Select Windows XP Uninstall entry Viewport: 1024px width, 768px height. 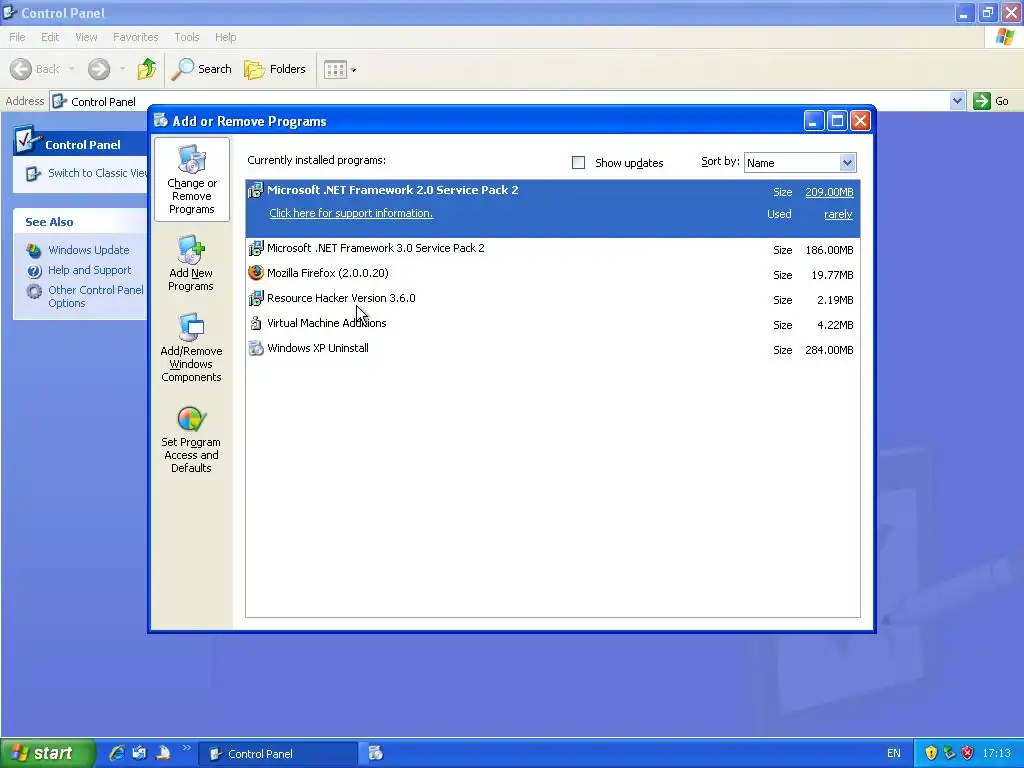tap(552, 349)
